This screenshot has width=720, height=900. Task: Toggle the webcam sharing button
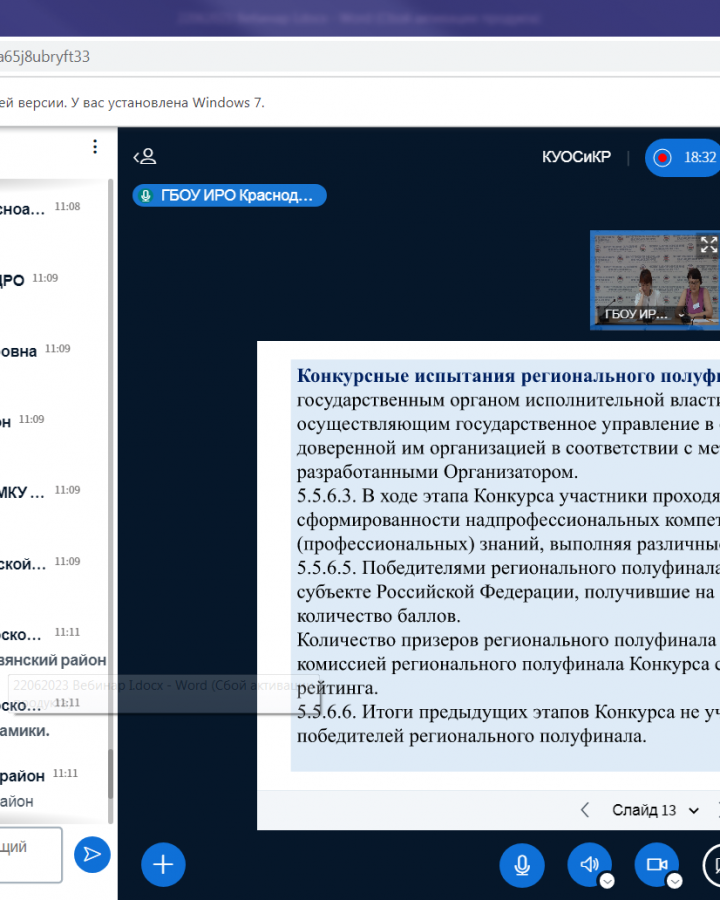tap(656, 865)
